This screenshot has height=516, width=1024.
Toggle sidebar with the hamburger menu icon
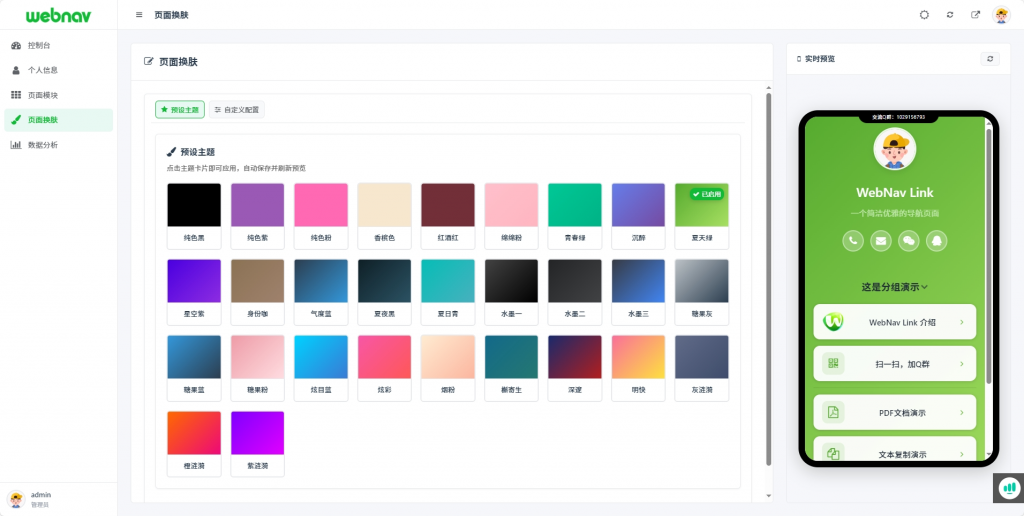point(139,15)
